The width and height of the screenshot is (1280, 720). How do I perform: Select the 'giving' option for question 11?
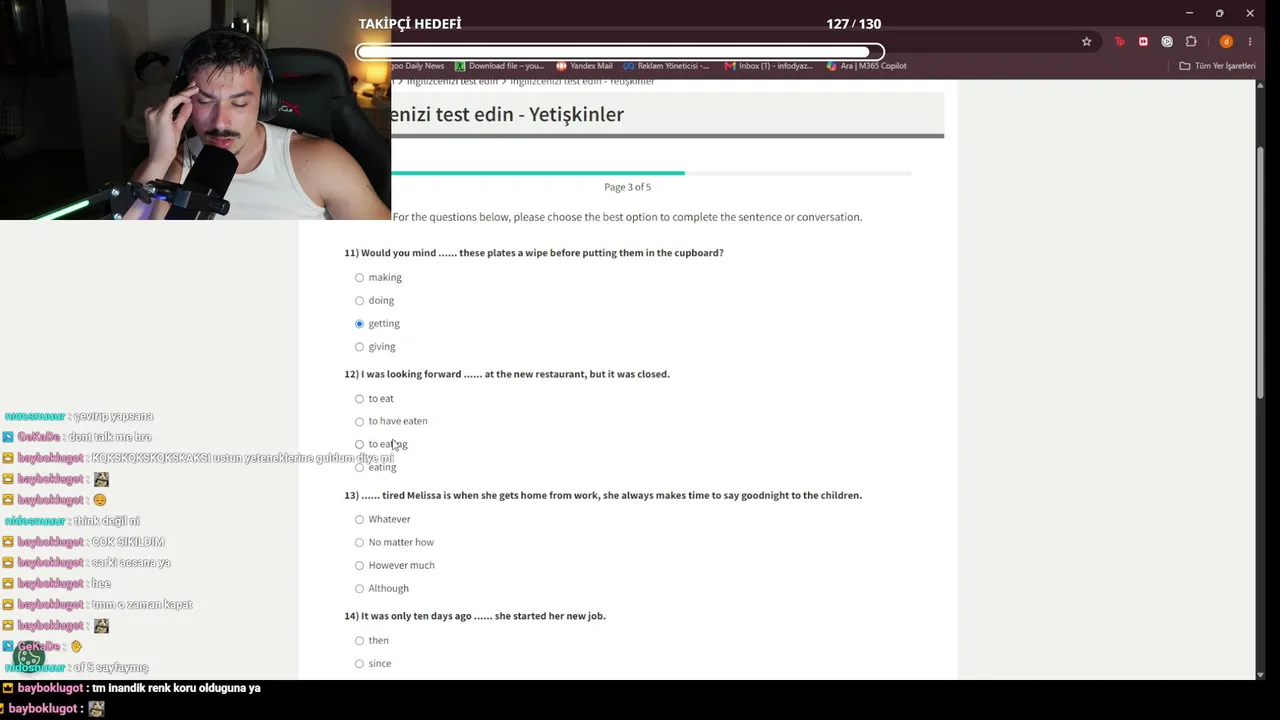pos(359,347)
